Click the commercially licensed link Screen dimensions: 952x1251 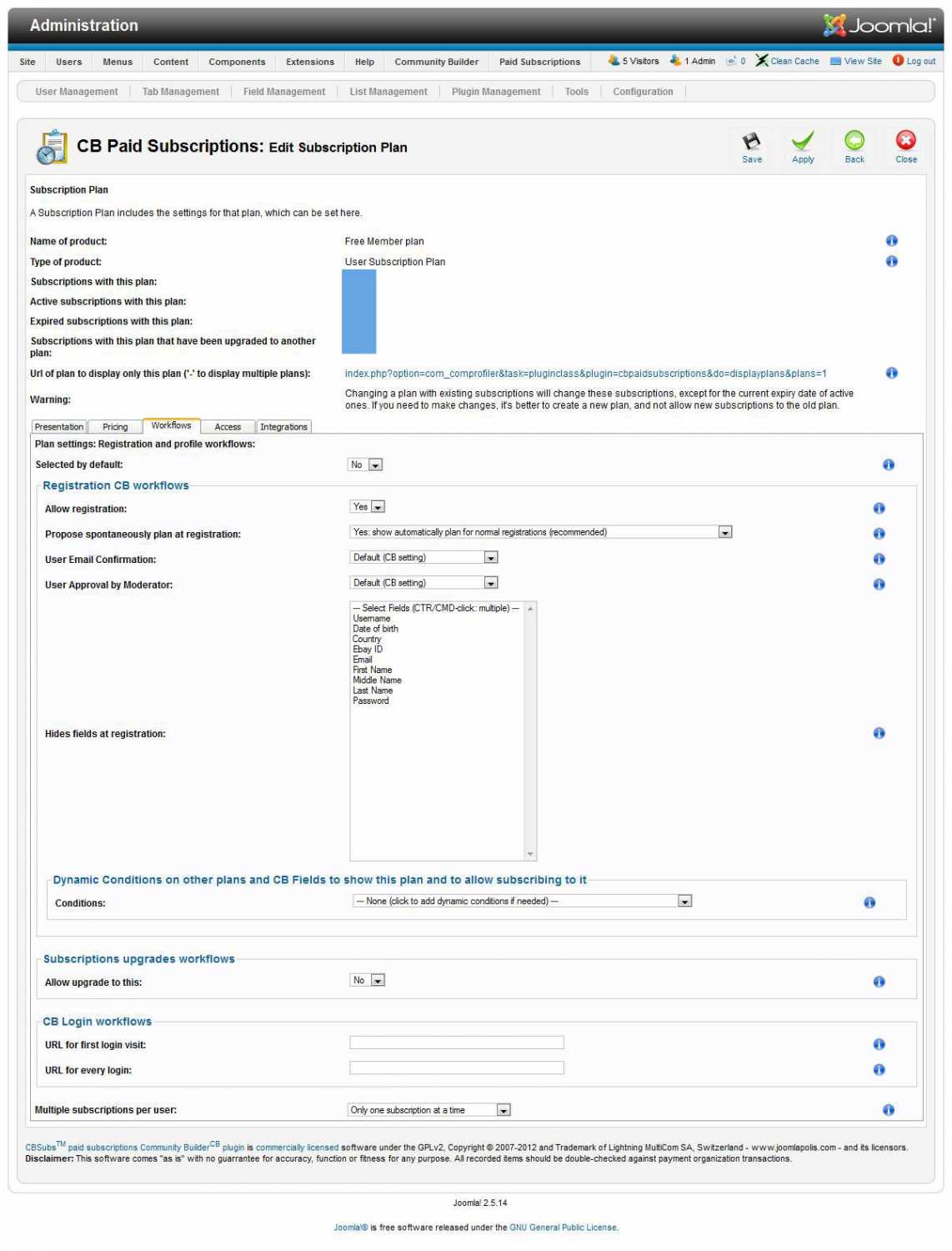[298, 1148]
